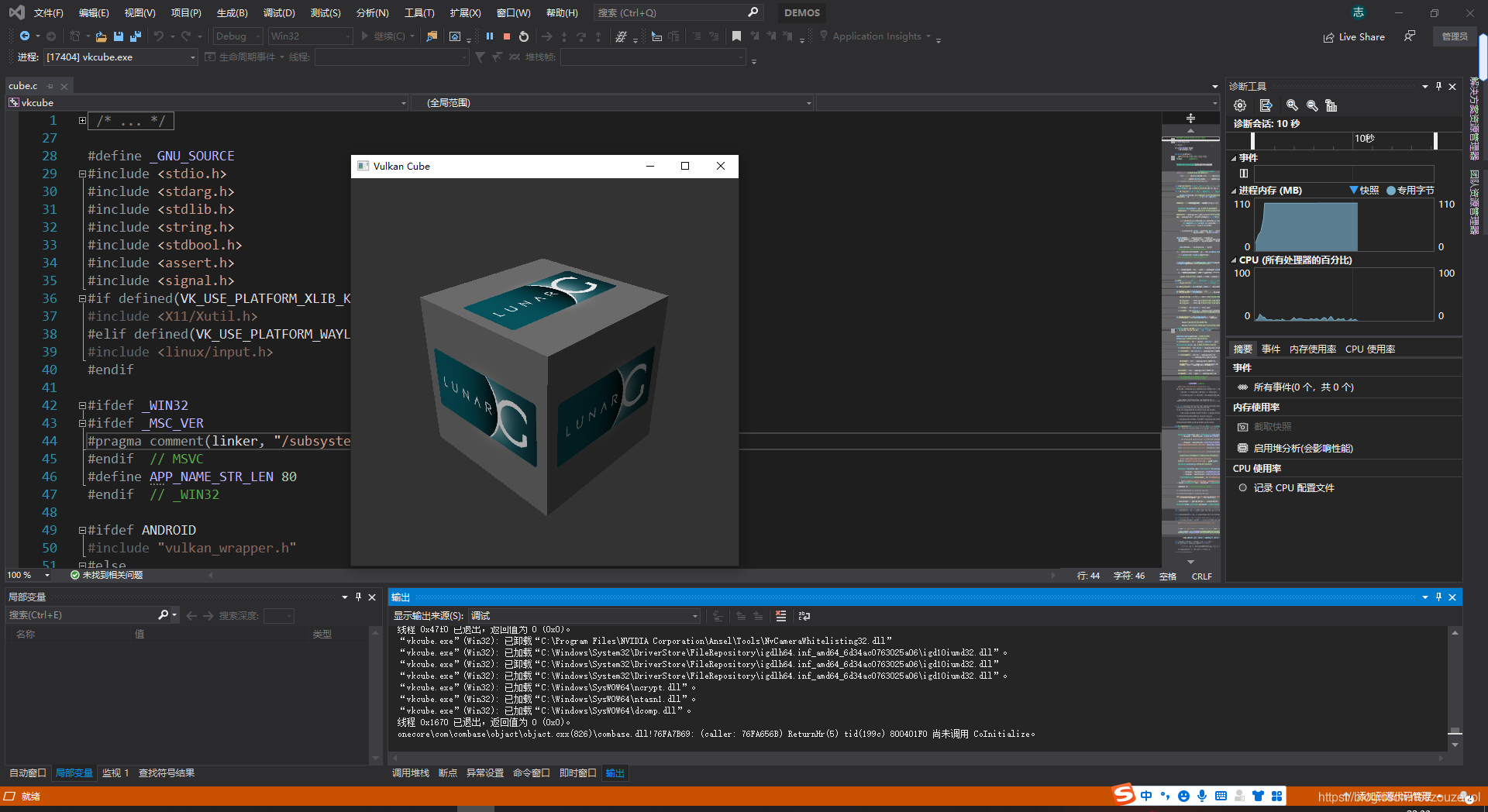
Task: Enable heap analysis (affects performance)
Action: click(1295, 449)
